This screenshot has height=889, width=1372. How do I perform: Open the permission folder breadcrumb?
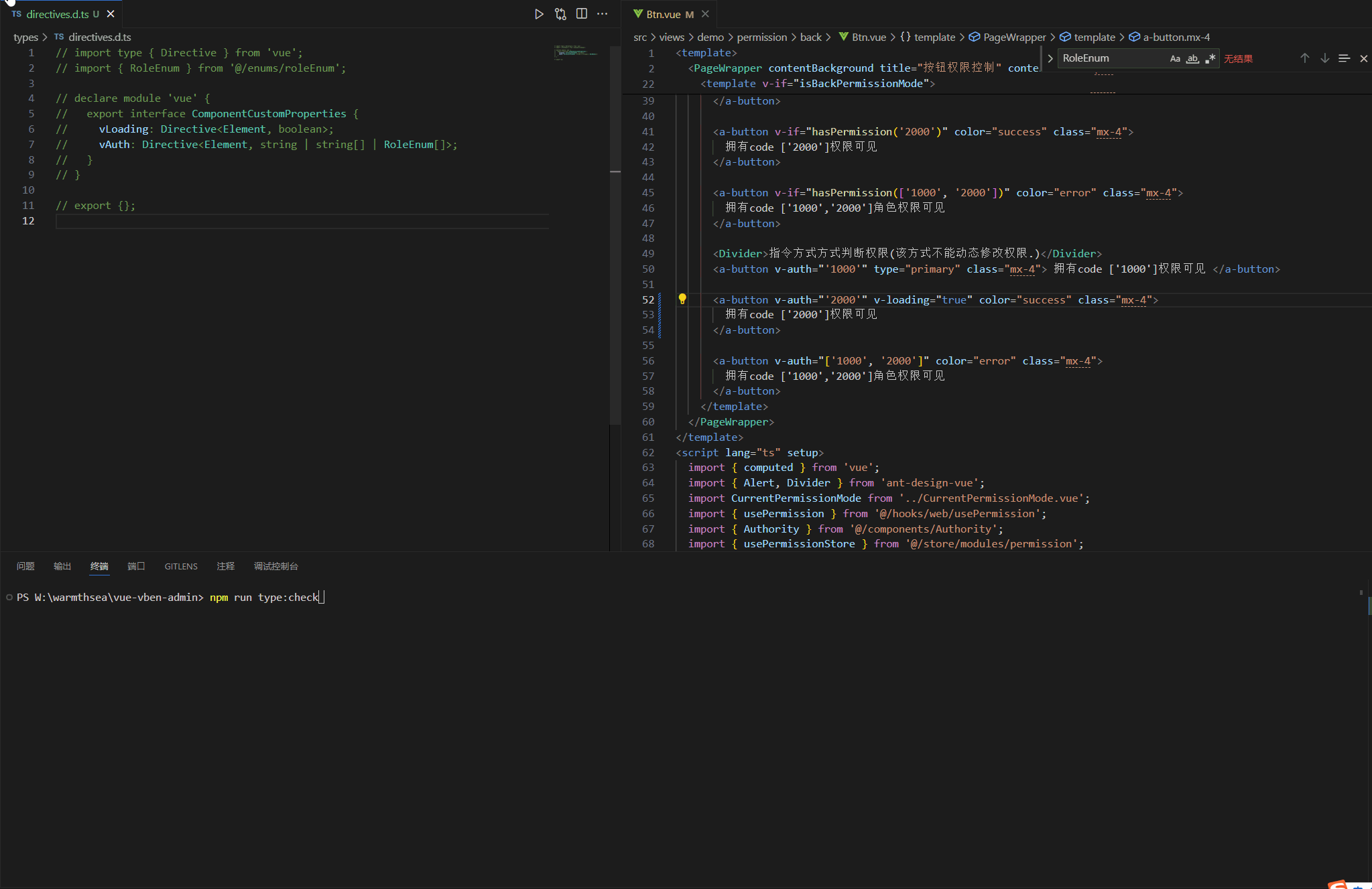pyautogui.click(x=762, y=38)
